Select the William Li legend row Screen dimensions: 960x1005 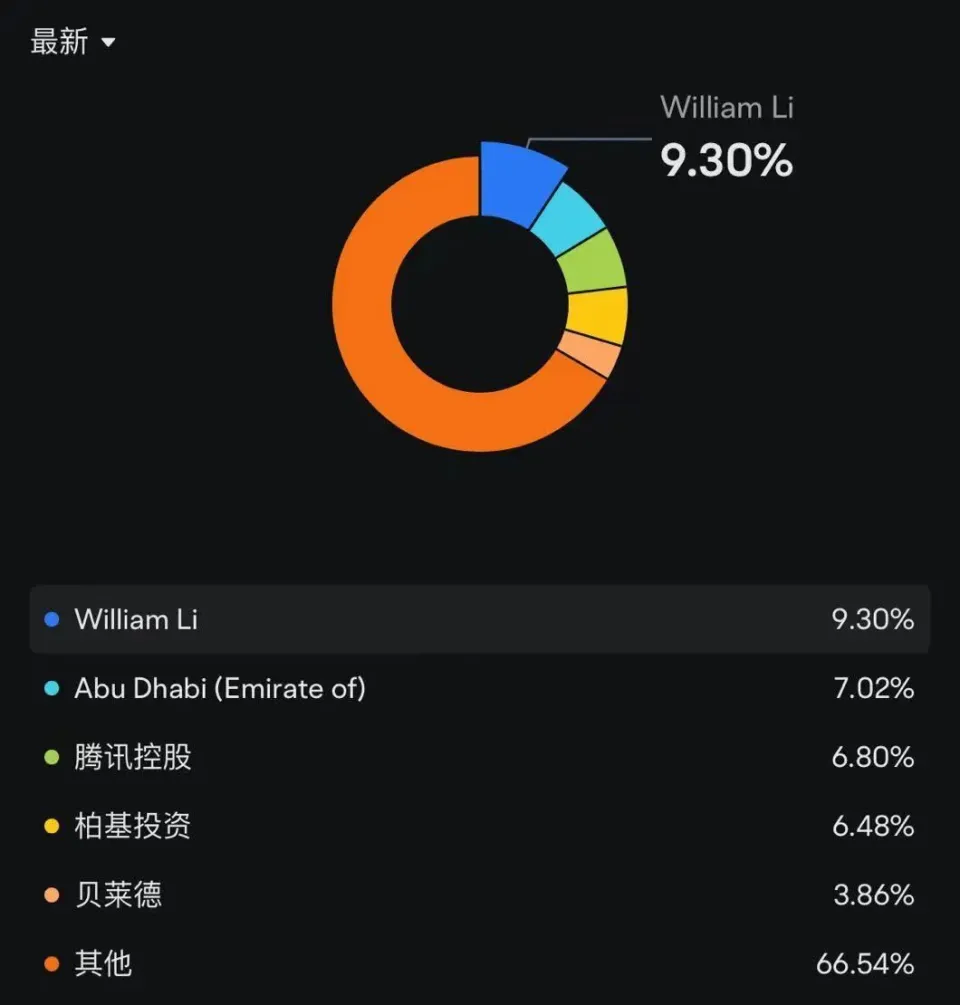tap(480, 619)
